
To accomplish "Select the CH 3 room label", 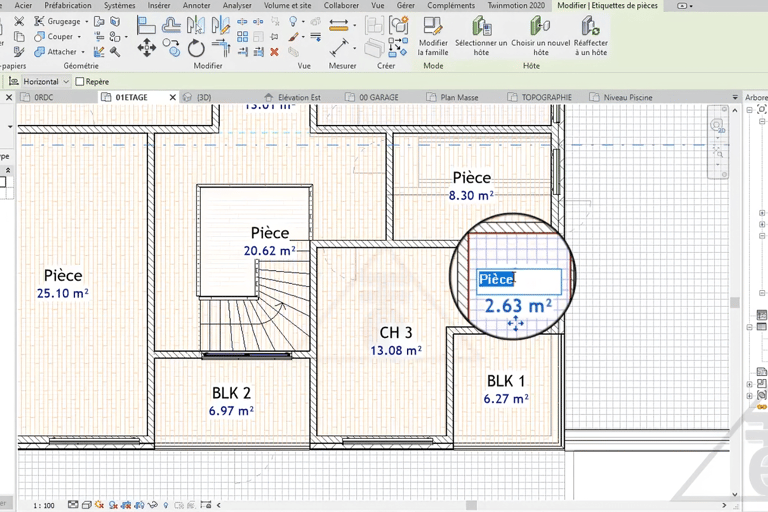I will [x=396, y=333].
